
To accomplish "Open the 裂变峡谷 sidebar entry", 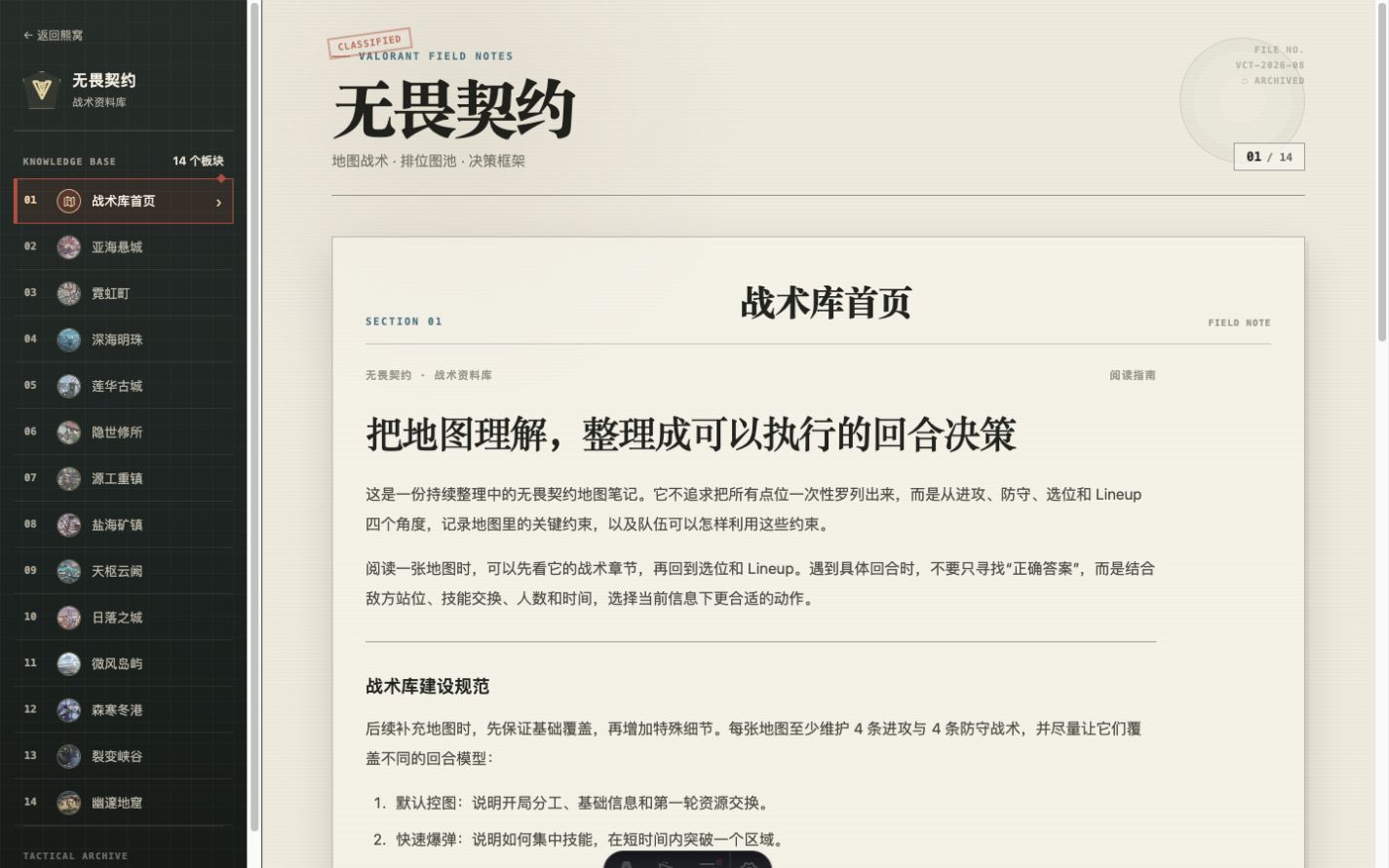I will point(124,756).
